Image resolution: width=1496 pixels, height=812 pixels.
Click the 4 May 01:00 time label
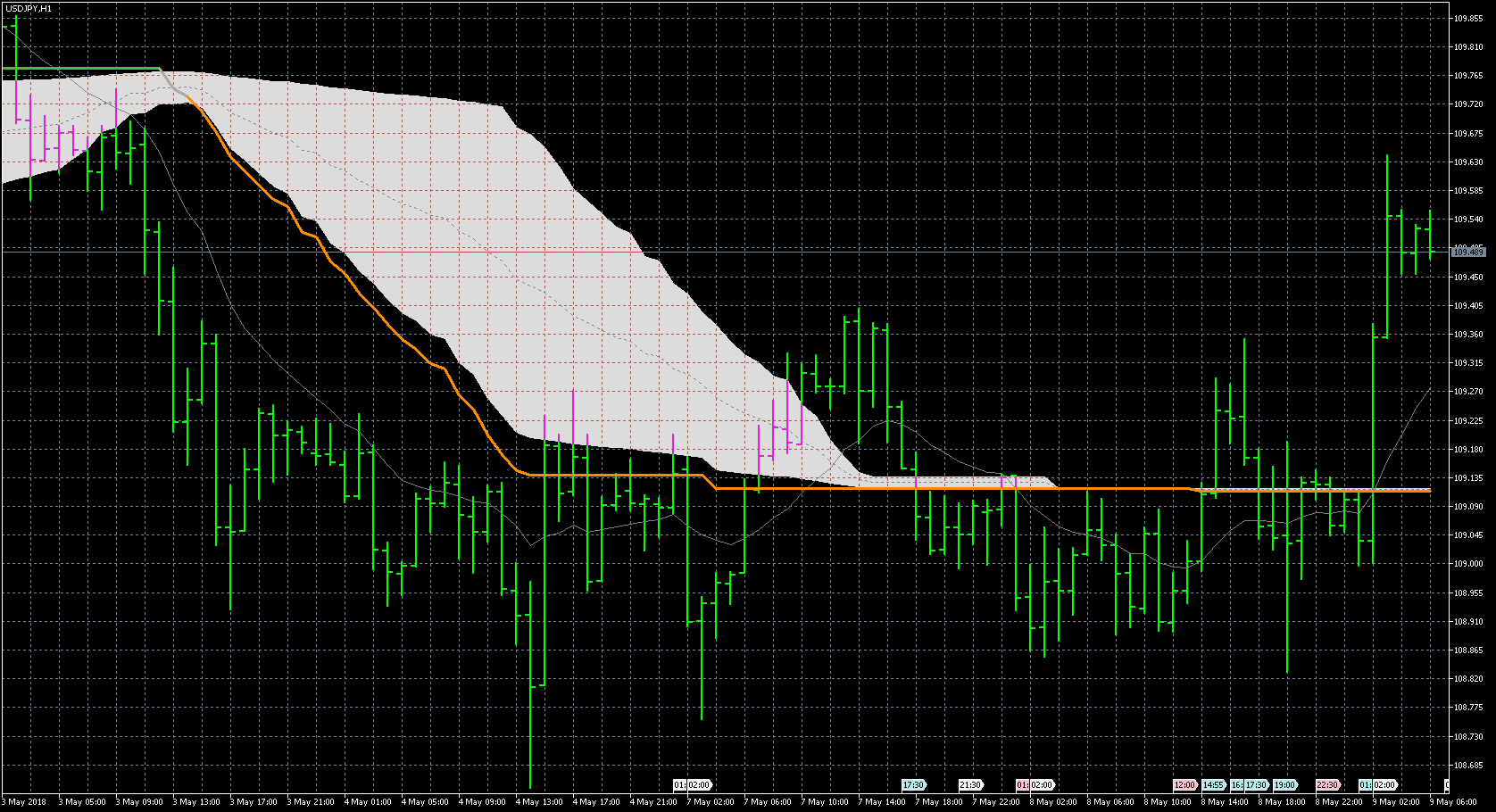click(368, 802)
